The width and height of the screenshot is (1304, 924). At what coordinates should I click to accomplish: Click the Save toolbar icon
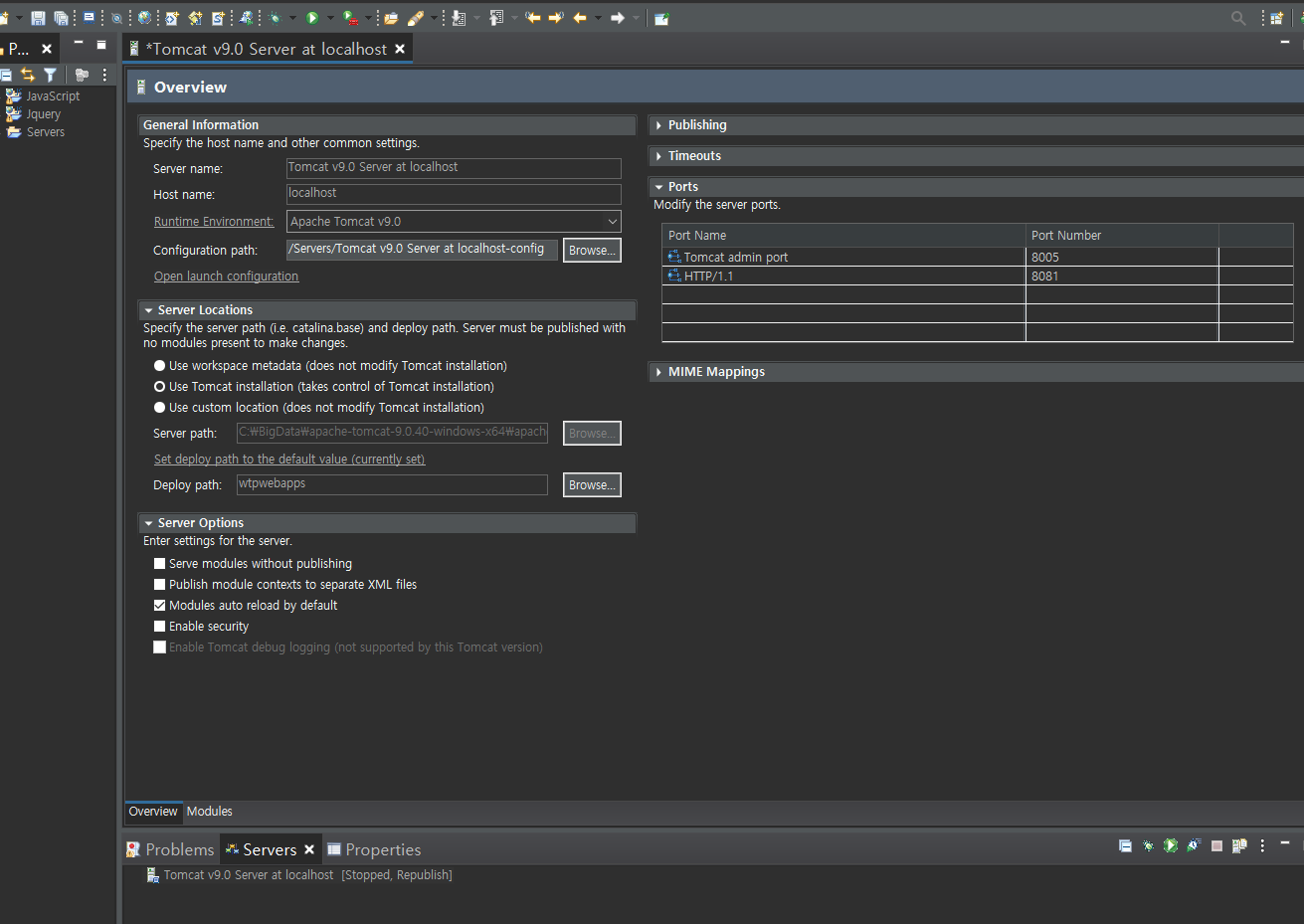click(x=38, y=18)
